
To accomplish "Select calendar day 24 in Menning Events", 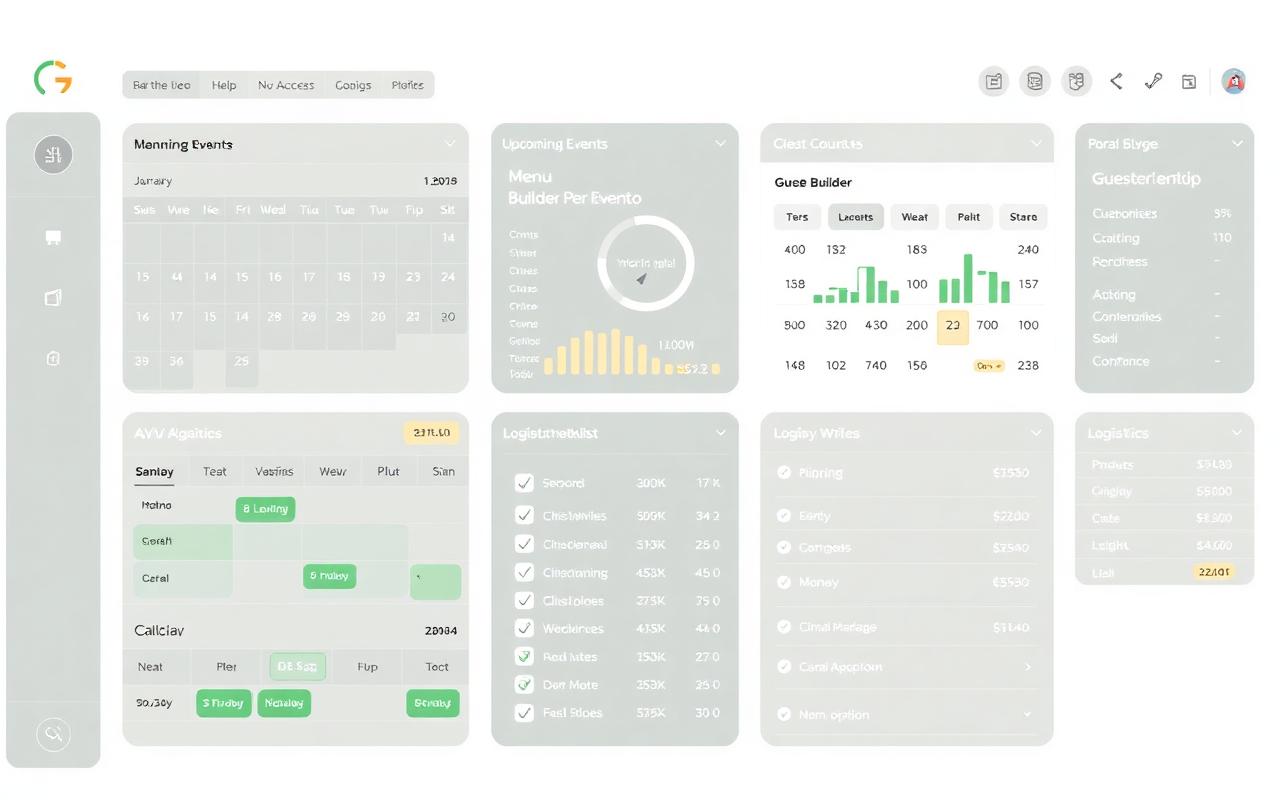I will pos(448,277).
